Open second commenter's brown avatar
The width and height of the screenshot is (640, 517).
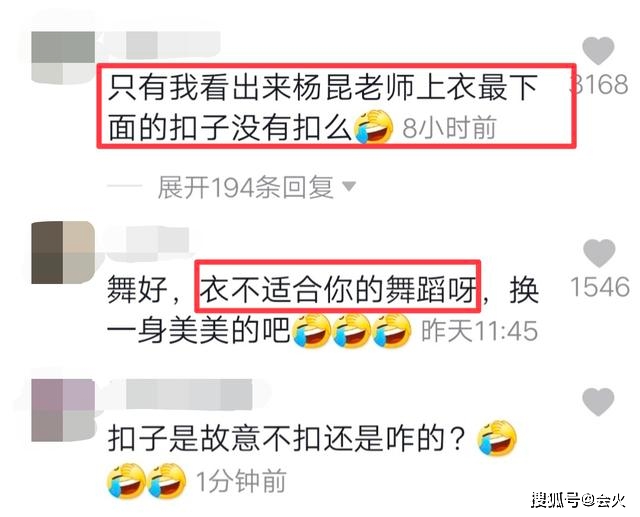pos(63,252)
